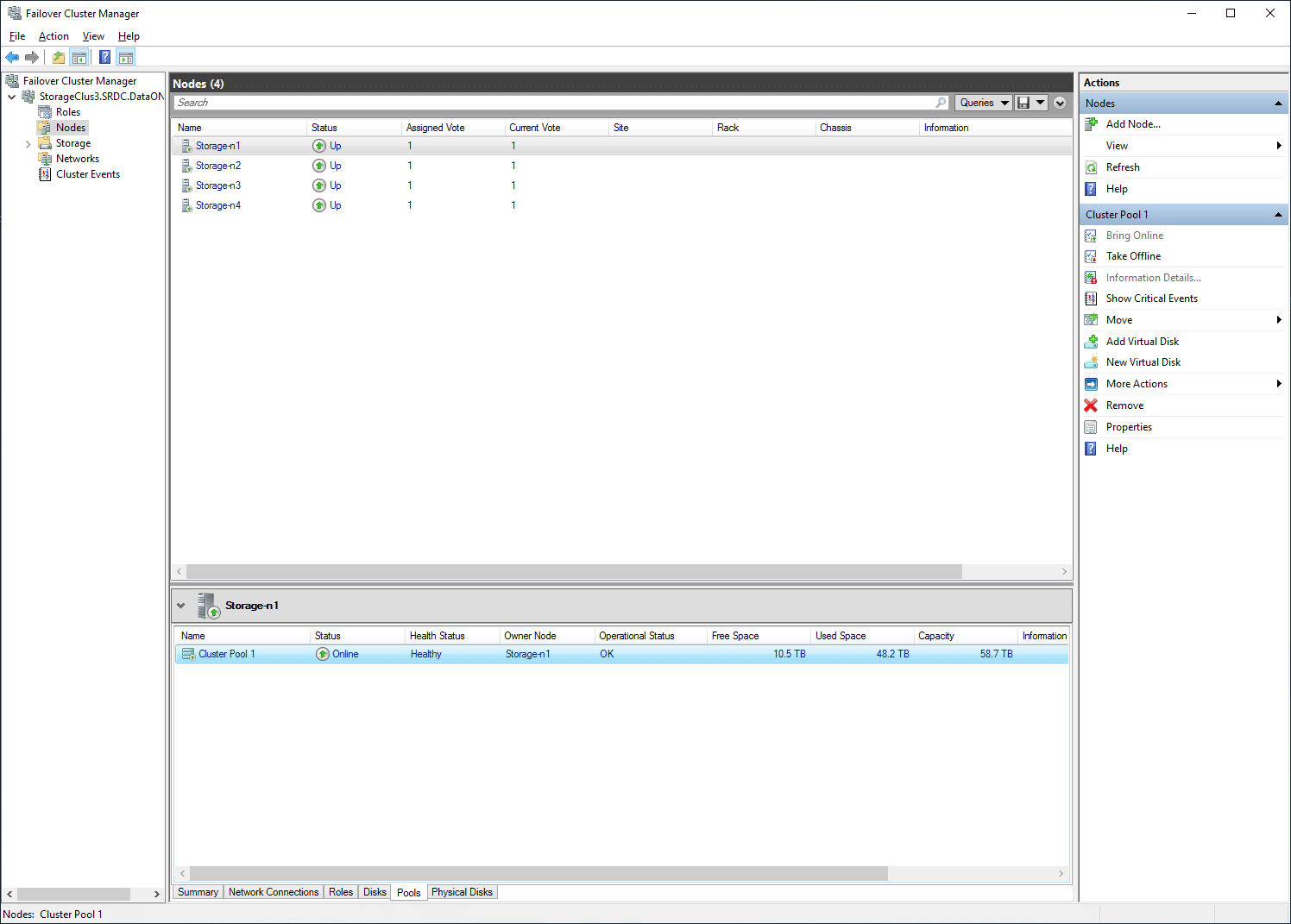Viewport: 1291px width, 924px height.
Task: Toggle the console tree toolbar icon
Action: coord(79,58)
